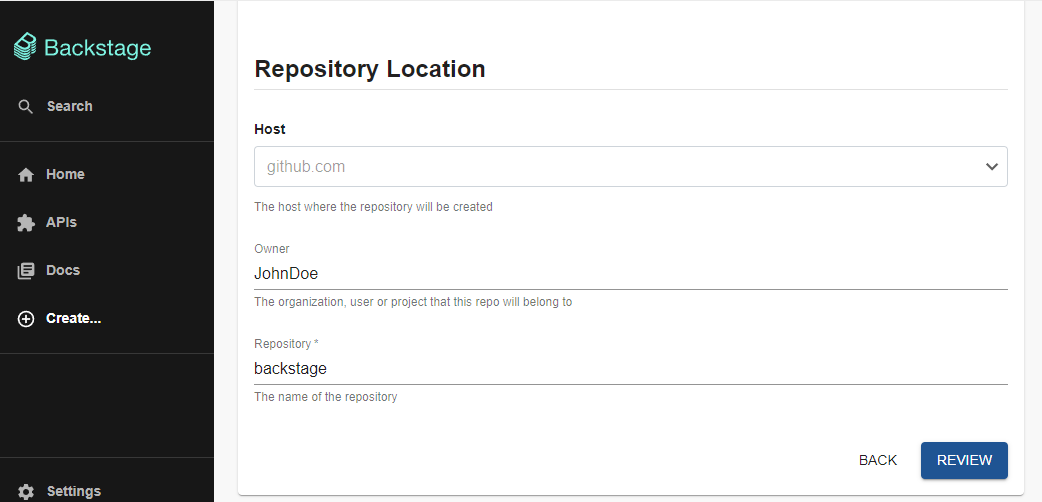Focus the Owner input field
Image resolution: width=1042 pixels, height=502 pixels.
[x=630, y=273]
